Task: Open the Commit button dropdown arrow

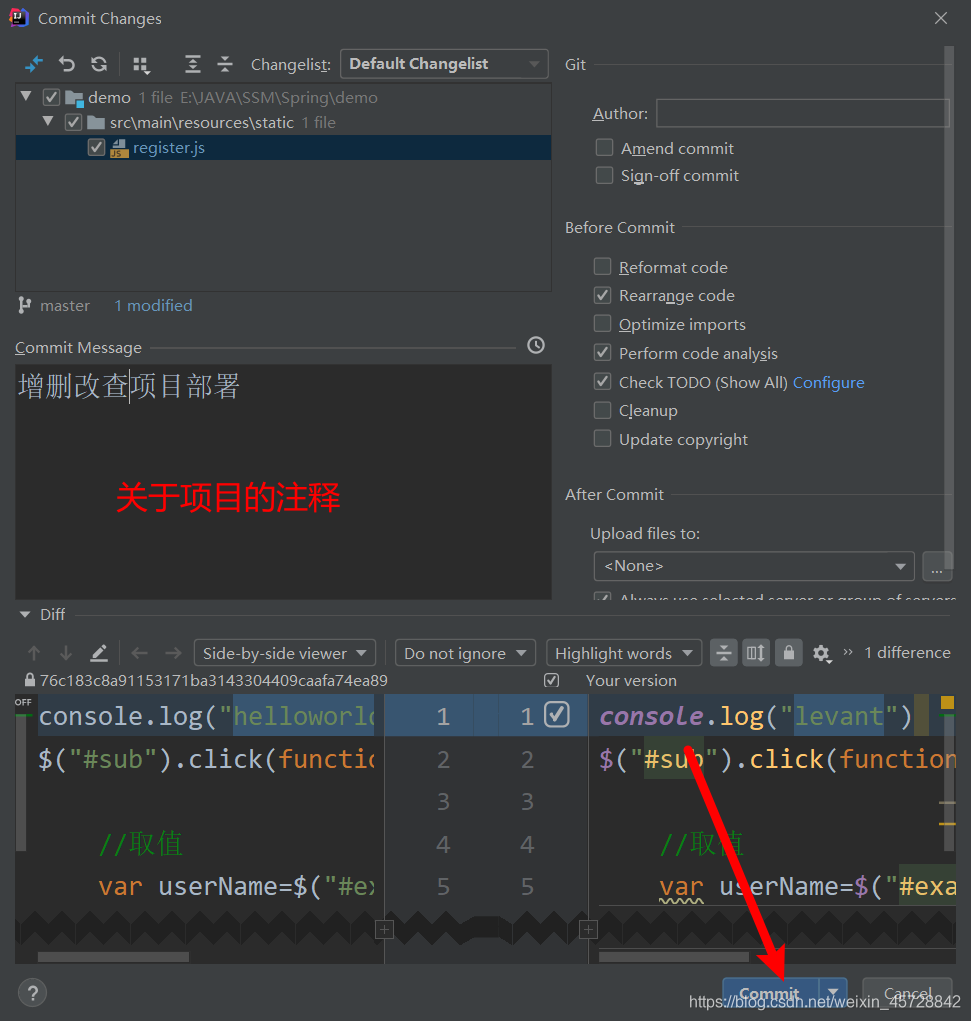Action: click(833, 992)
